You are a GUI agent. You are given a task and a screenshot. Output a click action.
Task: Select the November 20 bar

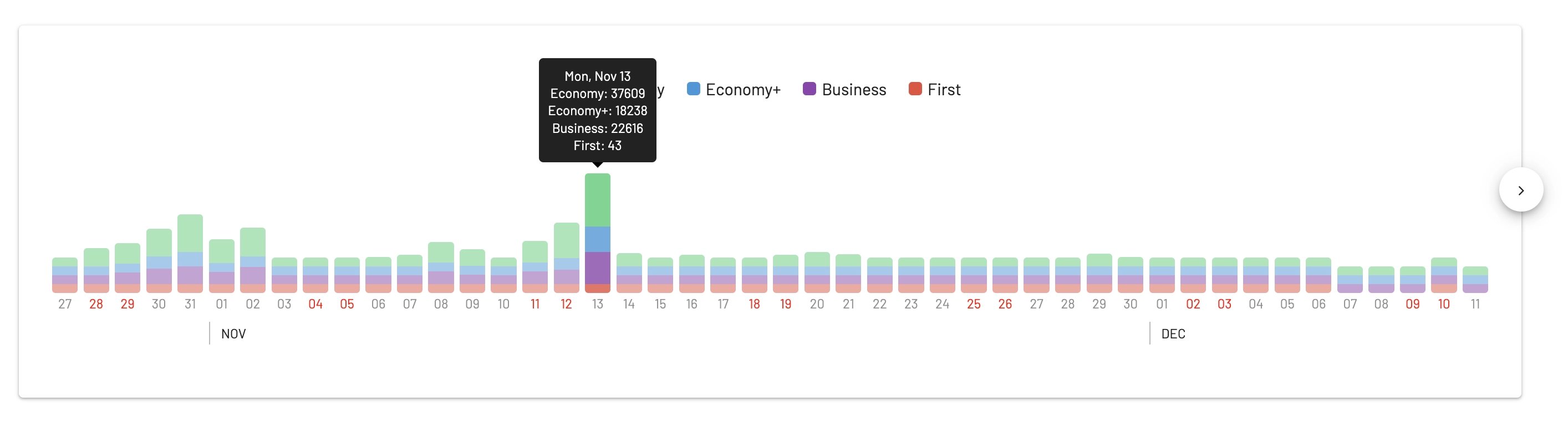[817, 272]
